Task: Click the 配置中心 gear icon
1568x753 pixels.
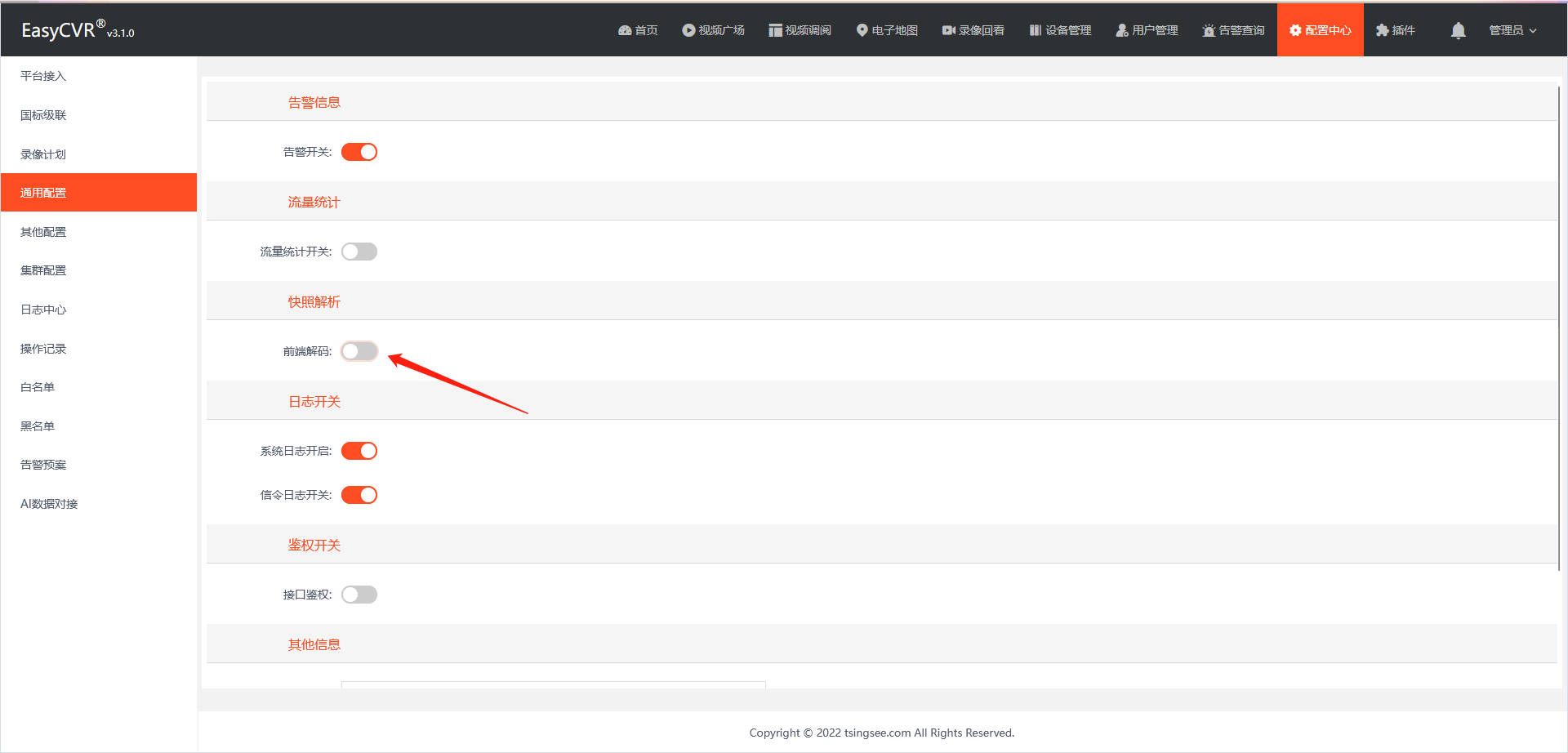Action: (x=1295, y=30)
